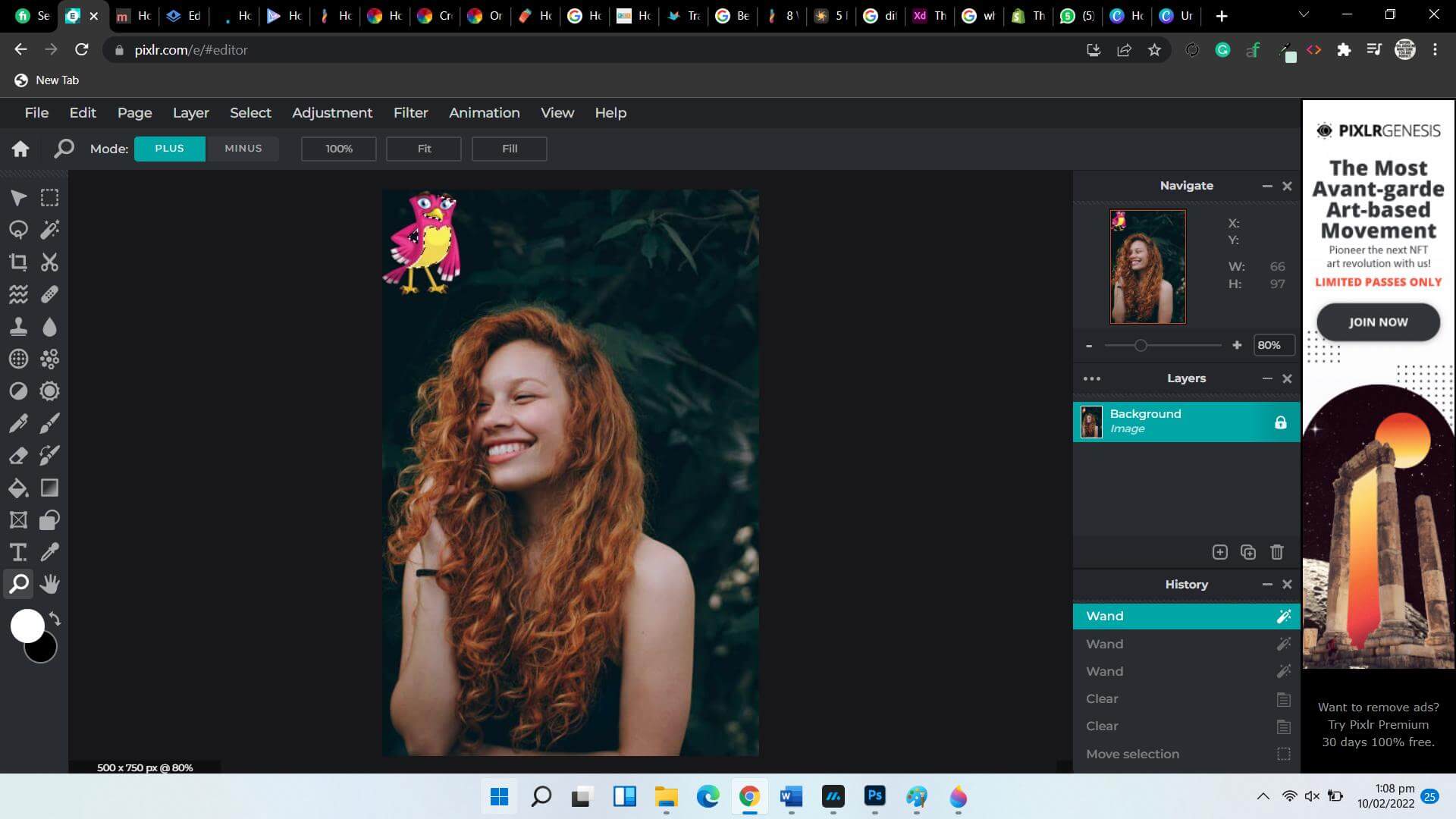This screenshot has height=819, width=1456.
Task: Click the 100% zoom dropdown
Action: (339, 148)
